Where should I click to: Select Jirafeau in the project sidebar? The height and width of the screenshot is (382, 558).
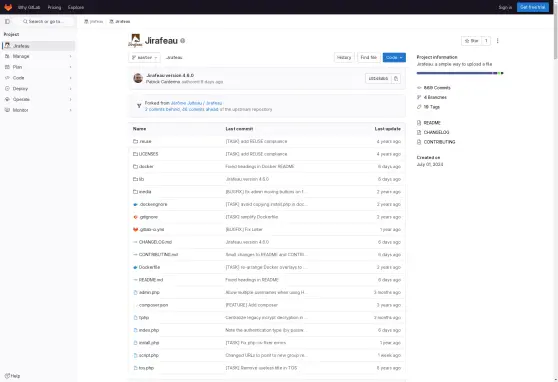(x=38, y=46)
